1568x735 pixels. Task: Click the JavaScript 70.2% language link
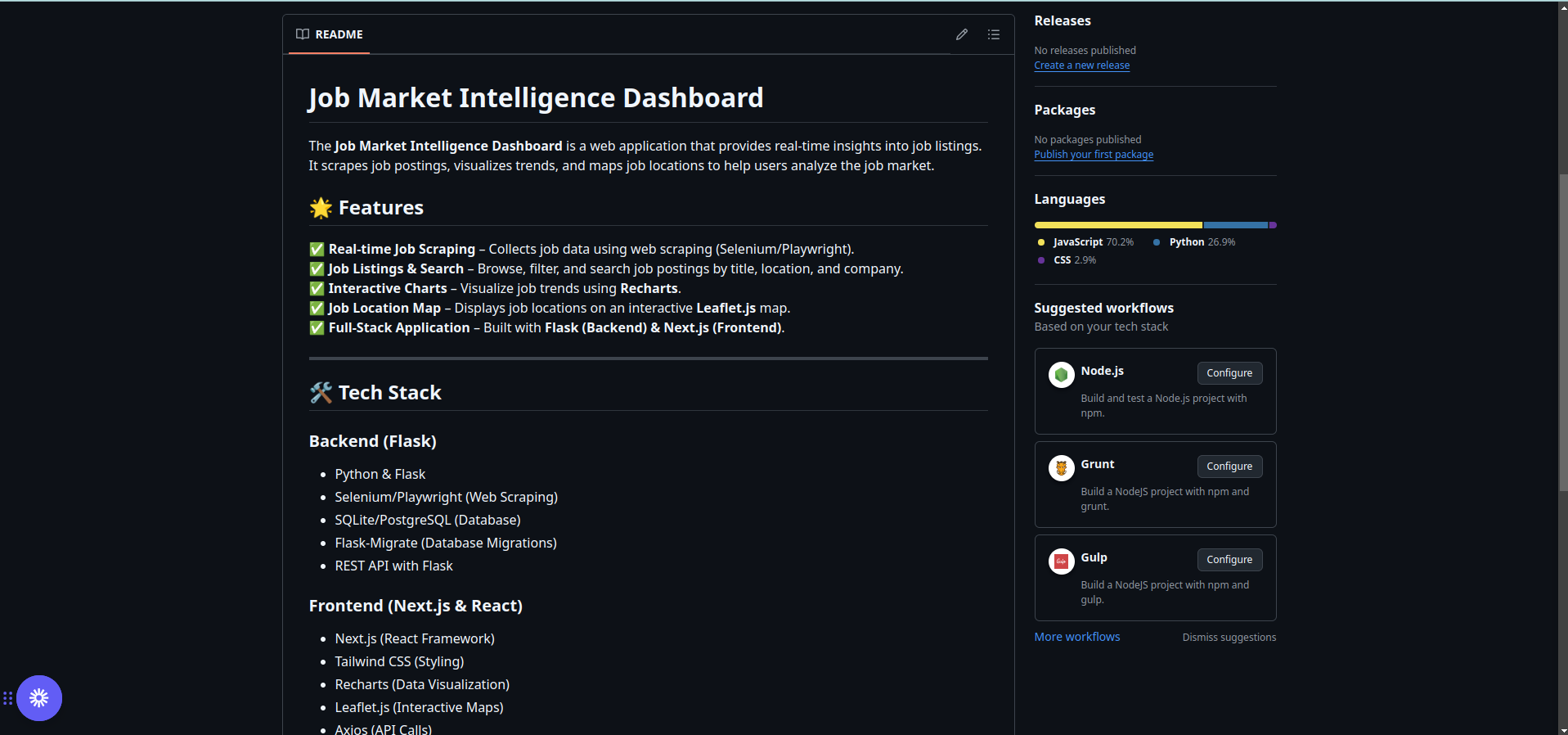click(1085, 242)
